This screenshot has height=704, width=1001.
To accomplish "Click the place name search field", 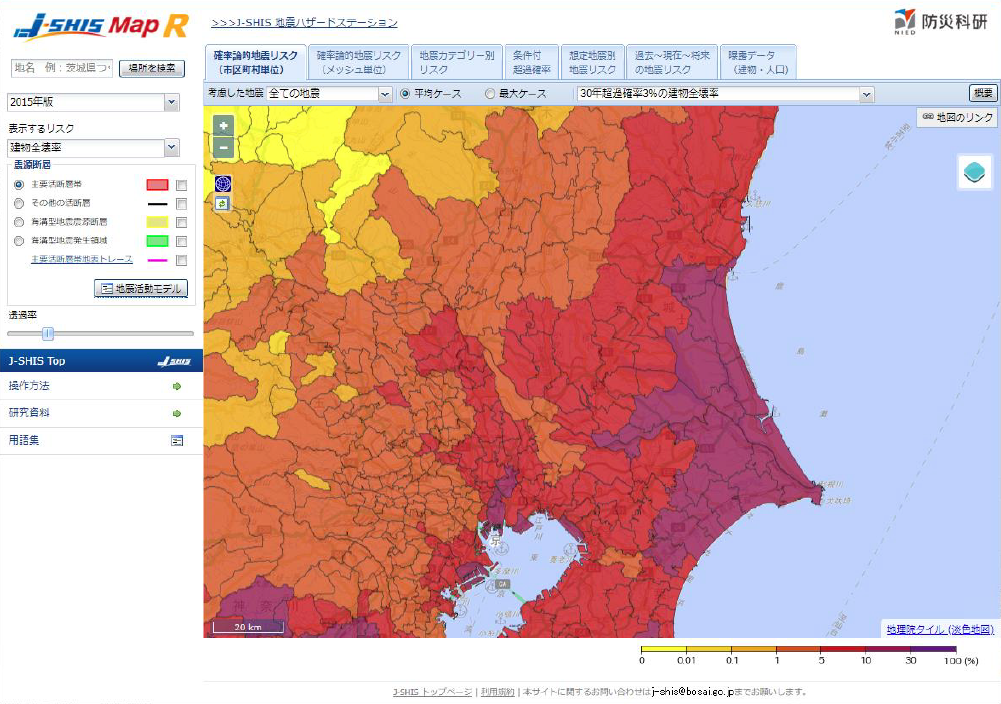I will tap(62, 68).
